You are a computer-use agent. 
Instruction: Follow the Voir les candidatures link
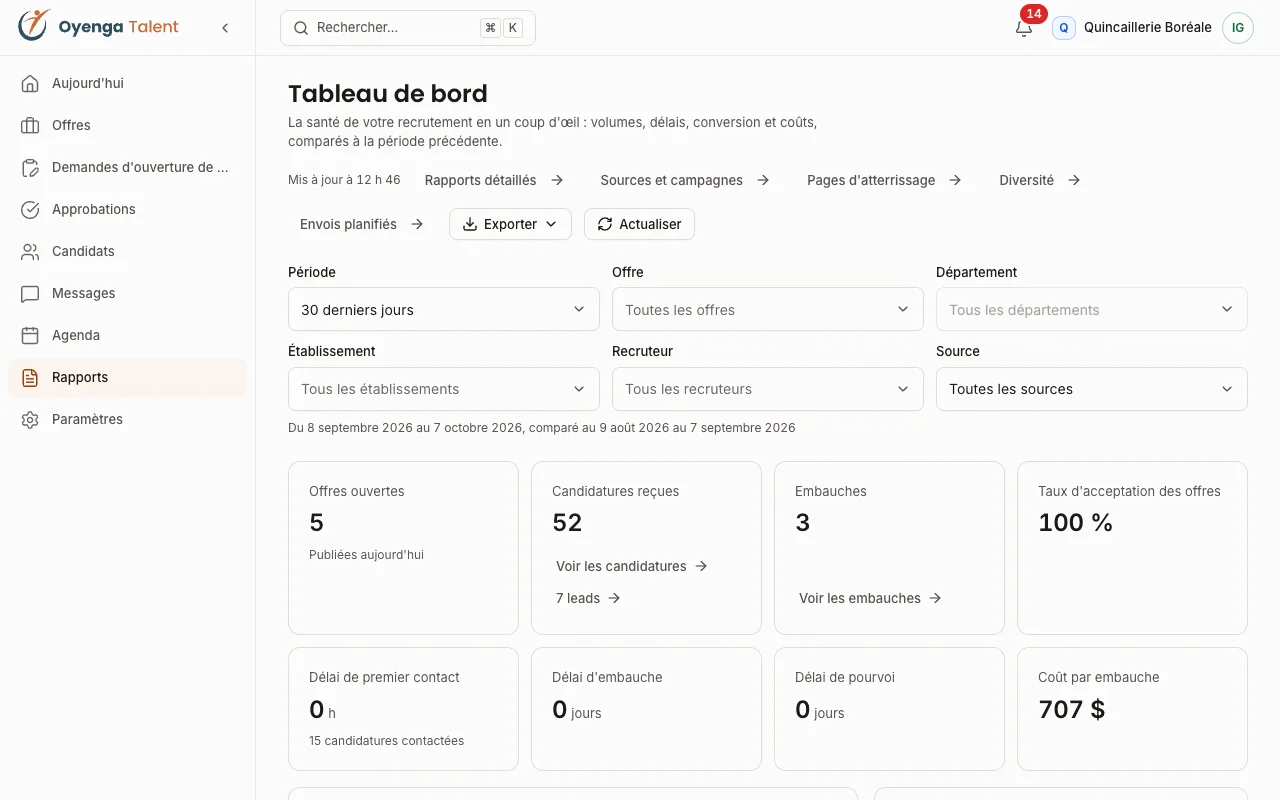tap(632, 566)
